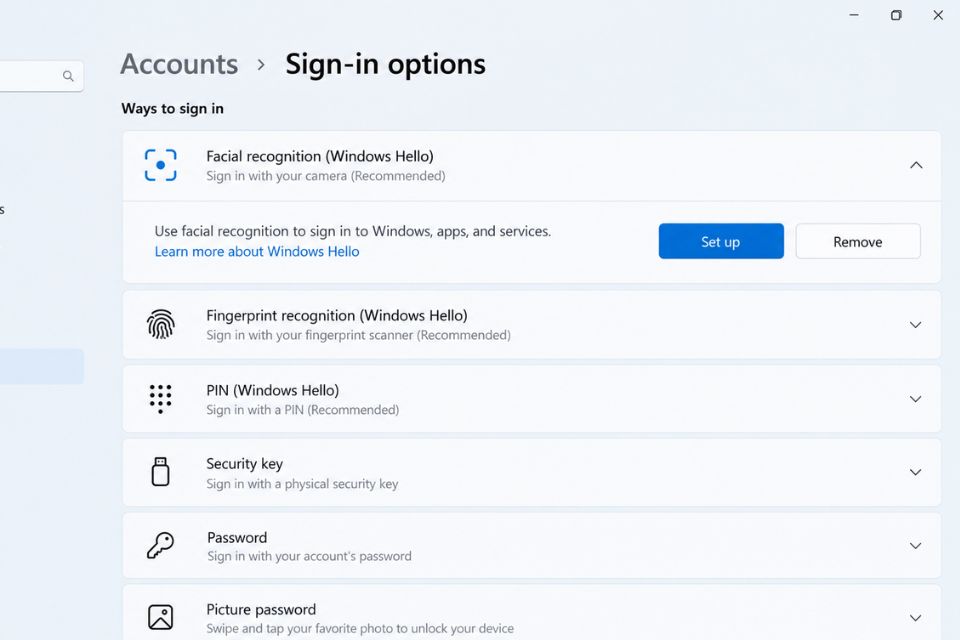960x640 pixels.
Task: Click the Facial recognition camera icon
Action: pyautogui.click(x=160, y=165)
